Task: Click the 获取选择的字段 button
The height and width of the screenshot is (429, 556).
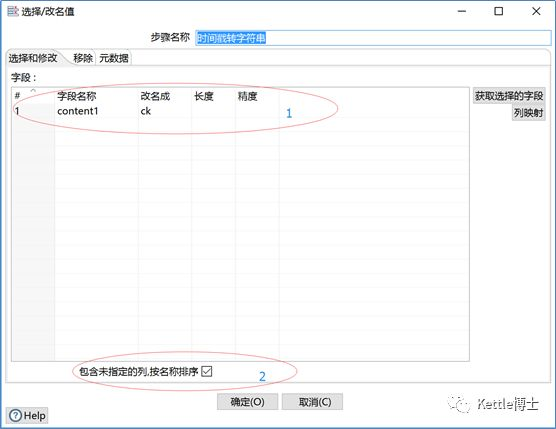Action: 509,96
